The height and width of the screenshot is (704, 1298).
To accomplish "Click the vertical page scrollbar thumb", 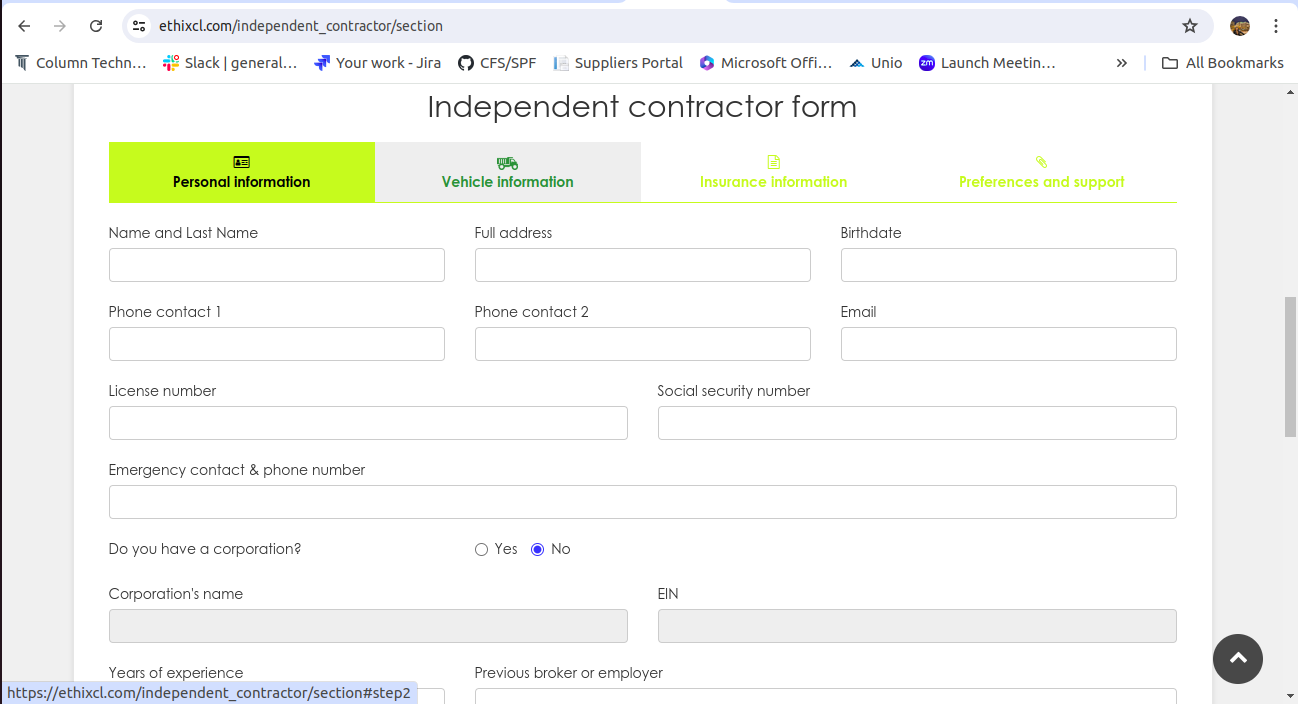I will [1290, 366].
